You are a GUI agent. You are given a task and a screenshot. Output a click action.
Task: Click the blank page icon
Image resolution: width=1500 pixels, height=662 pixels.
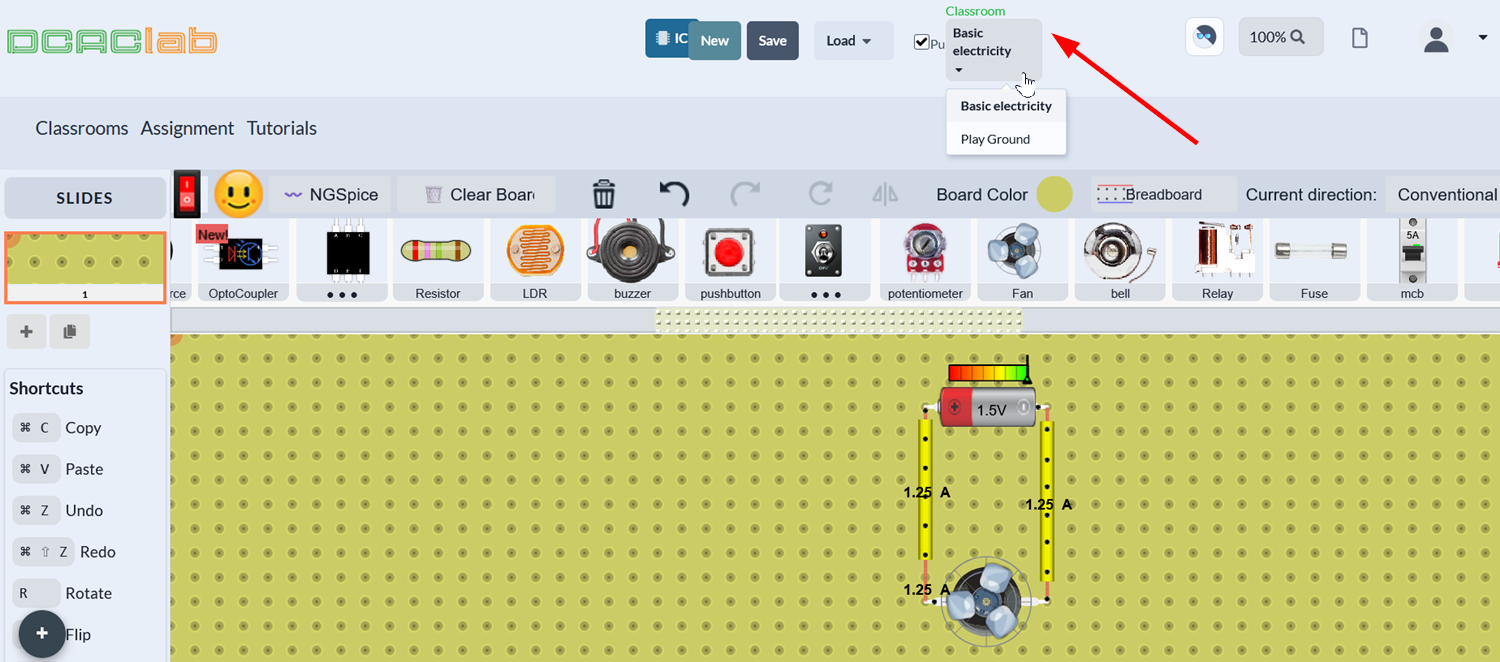click(x=1359, y=38)
